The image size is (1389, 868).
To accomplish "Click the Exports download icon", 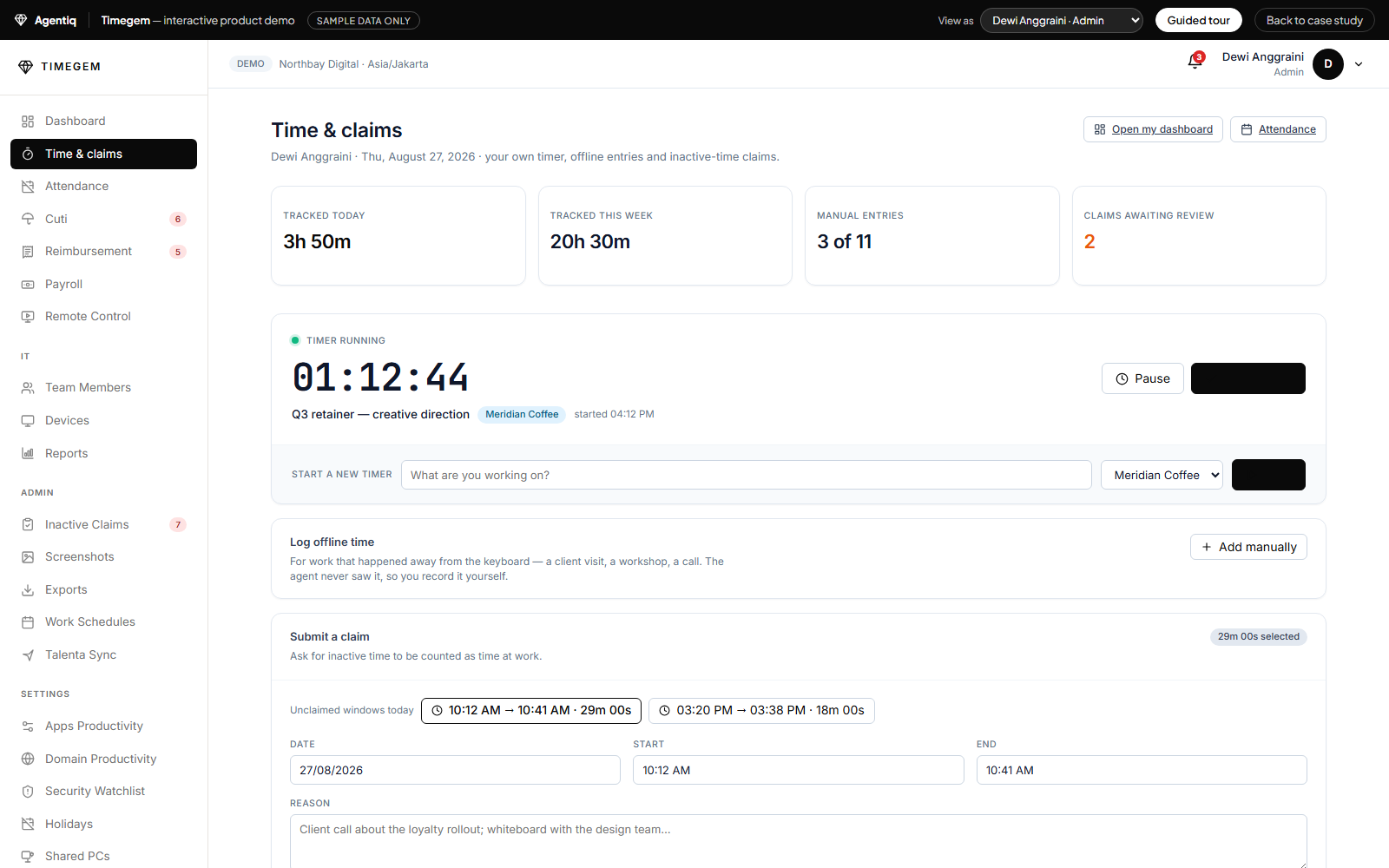I will 28,590.
